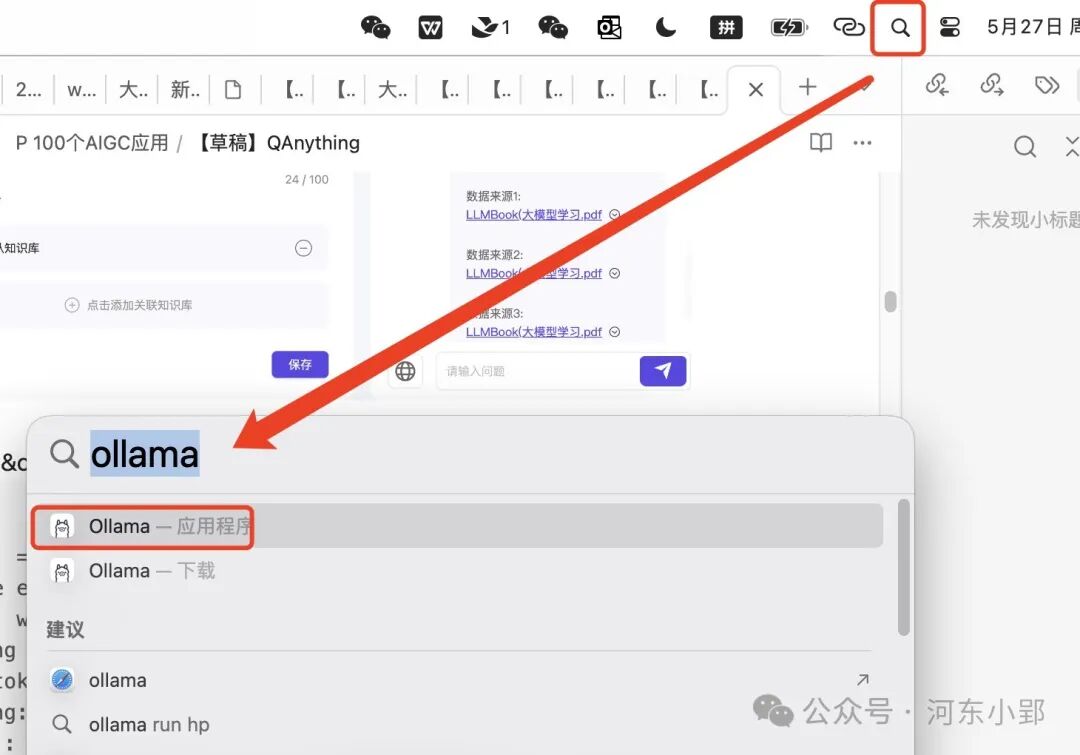Open the LLMBook pdf link under 数据来源1
The height and width of the screenshot is (755, 1080).
(x=534, y=215)
